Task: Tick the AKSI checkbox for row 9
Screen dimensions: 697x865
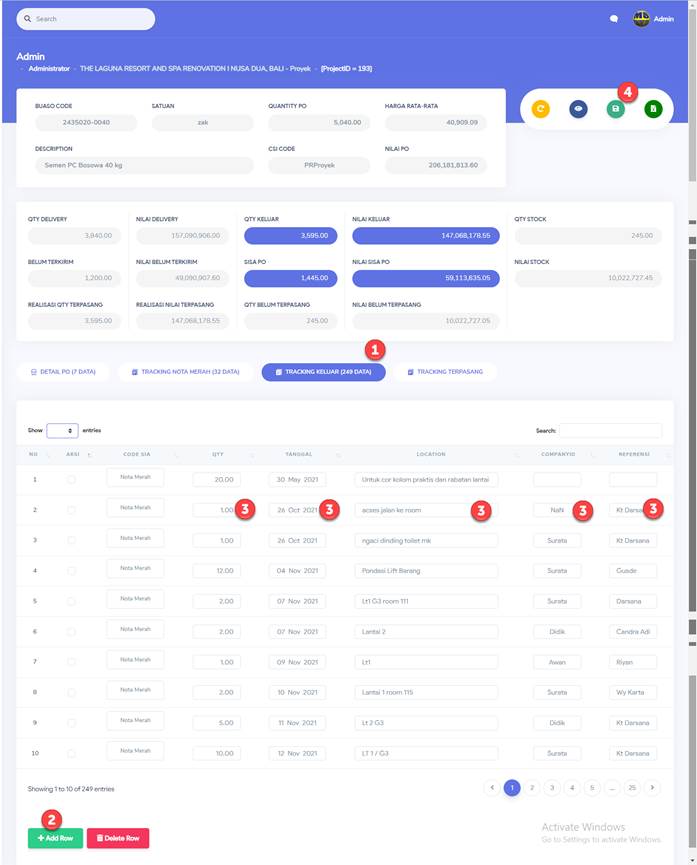Action: (71, 723)
